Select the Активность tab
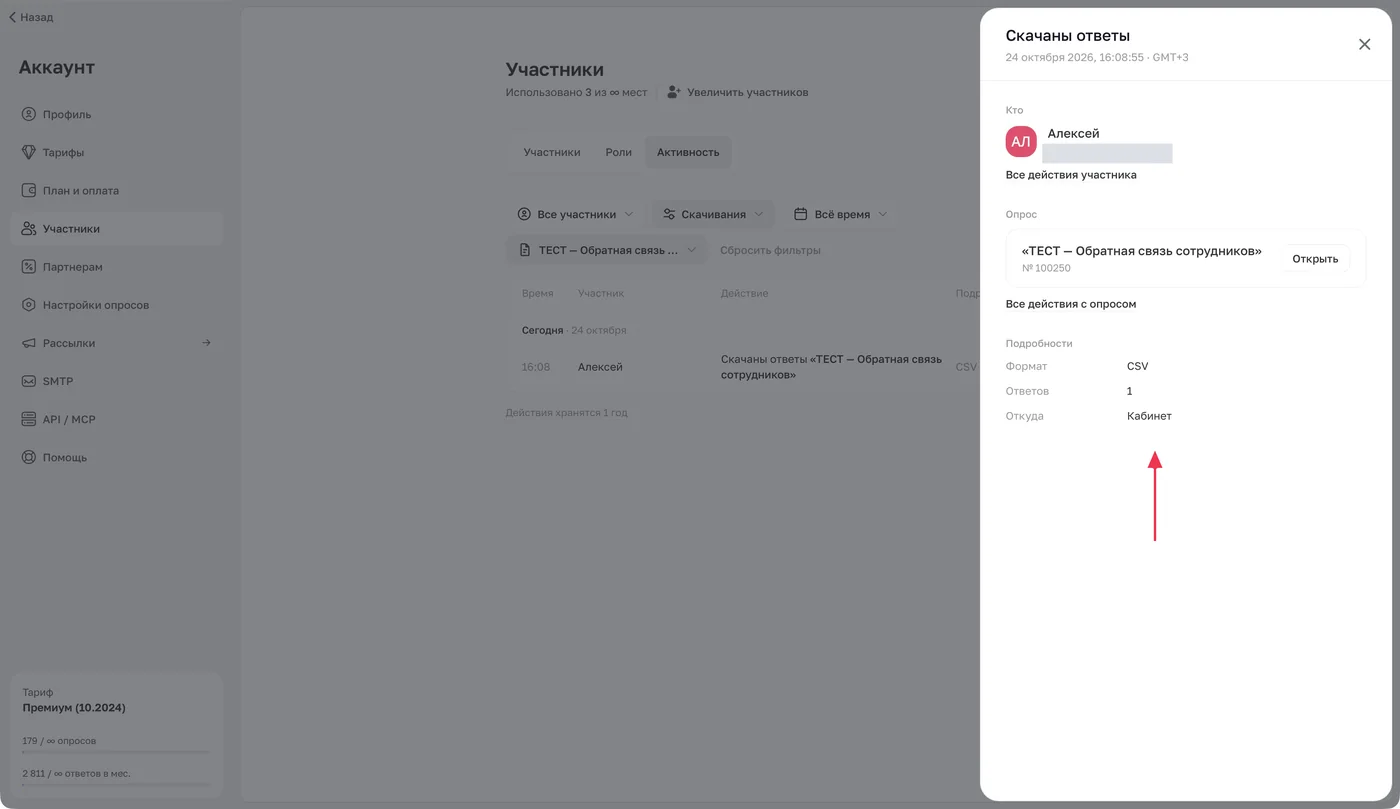 (688, 152)
